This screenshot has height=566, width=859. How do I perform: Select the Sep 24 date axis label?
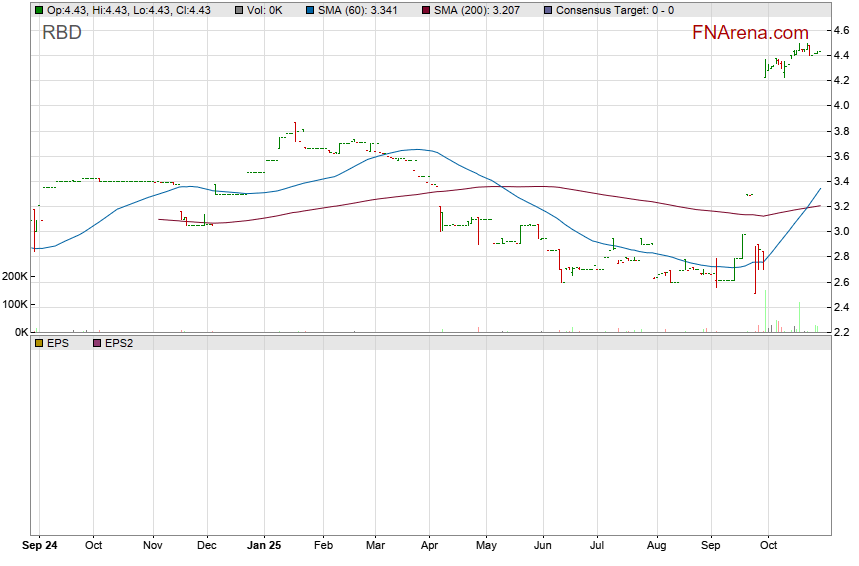[40, 546]
